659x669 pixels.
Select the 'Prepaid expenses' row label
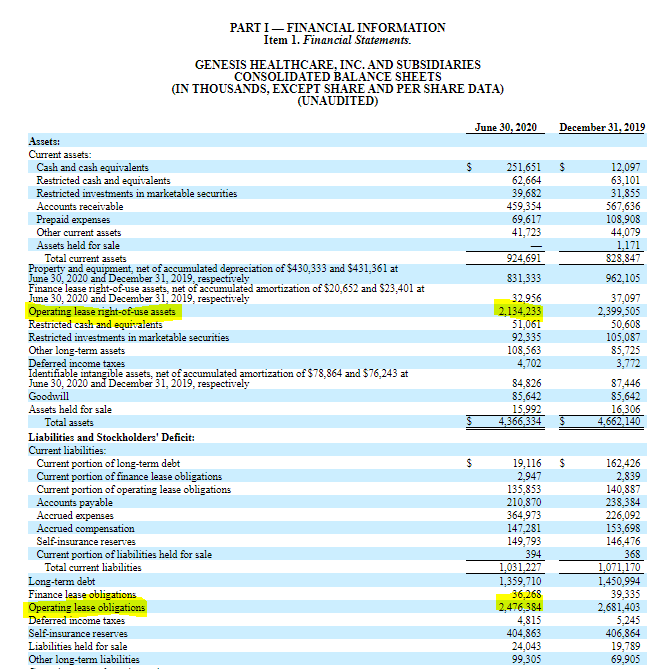pos(73,219)
